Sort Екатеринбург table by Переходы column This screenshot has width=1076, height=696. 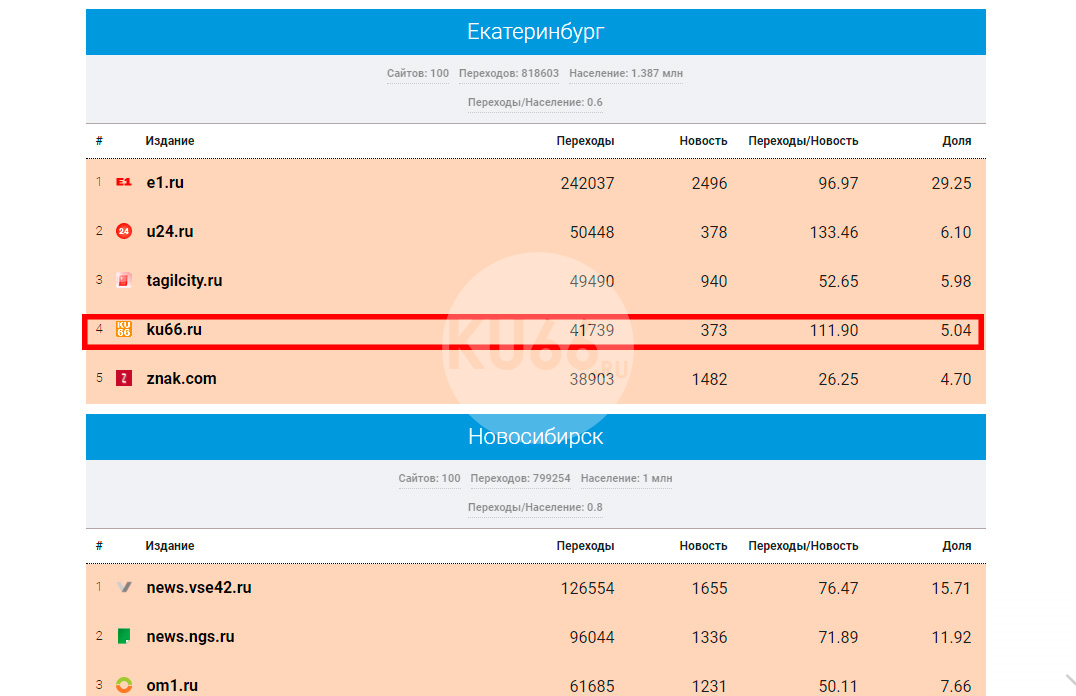tap(585, 141)
